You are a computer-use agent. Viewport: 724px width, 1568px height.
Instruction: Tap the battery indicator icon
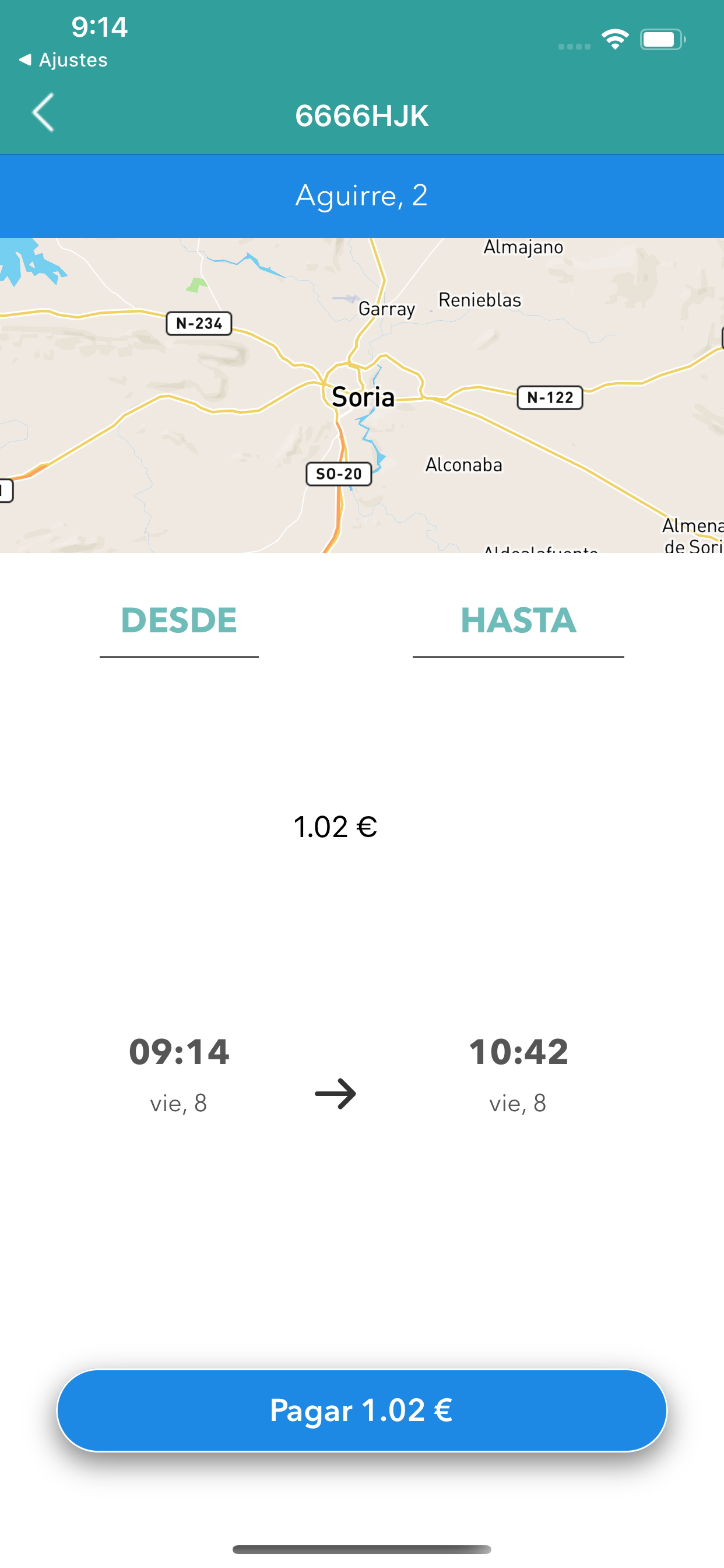662,40
